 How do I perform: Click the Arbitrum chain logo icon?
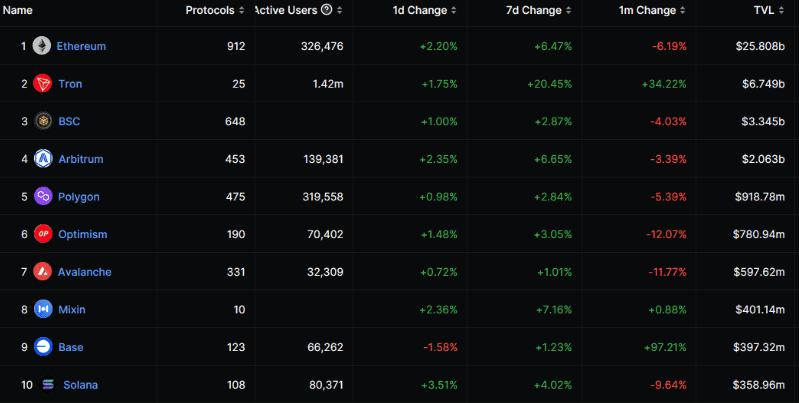(43, 159)
